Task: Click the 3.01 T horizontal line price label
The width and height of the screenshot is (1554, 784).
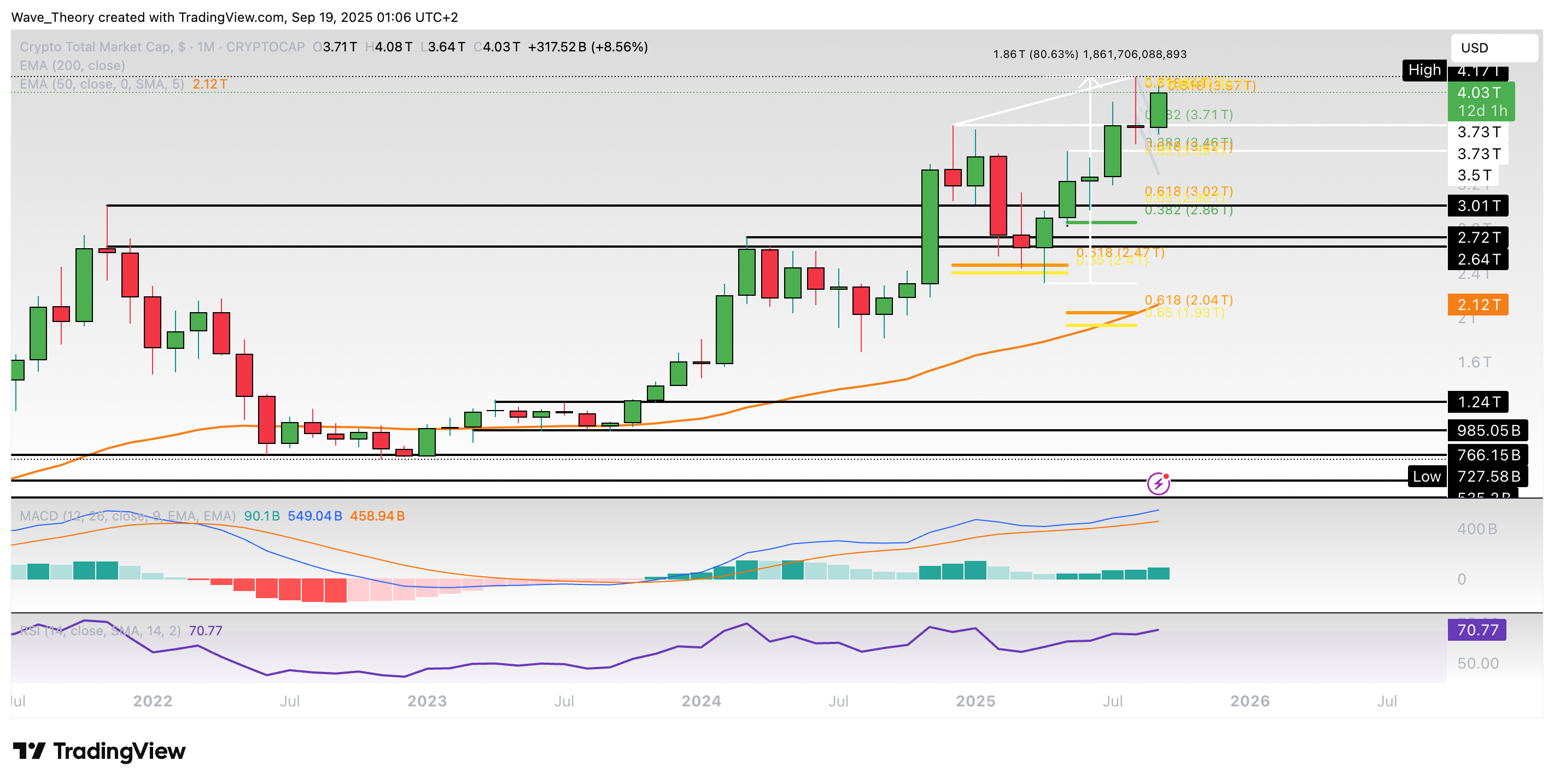Action: tap(1477, 206)
